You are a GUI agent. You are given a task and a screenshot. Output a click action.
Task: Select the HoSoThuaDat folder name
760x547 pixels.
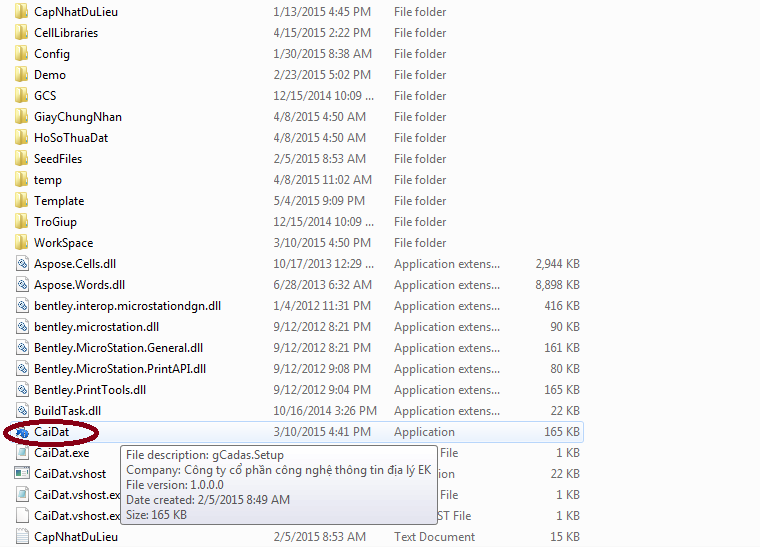pos(71,138)
